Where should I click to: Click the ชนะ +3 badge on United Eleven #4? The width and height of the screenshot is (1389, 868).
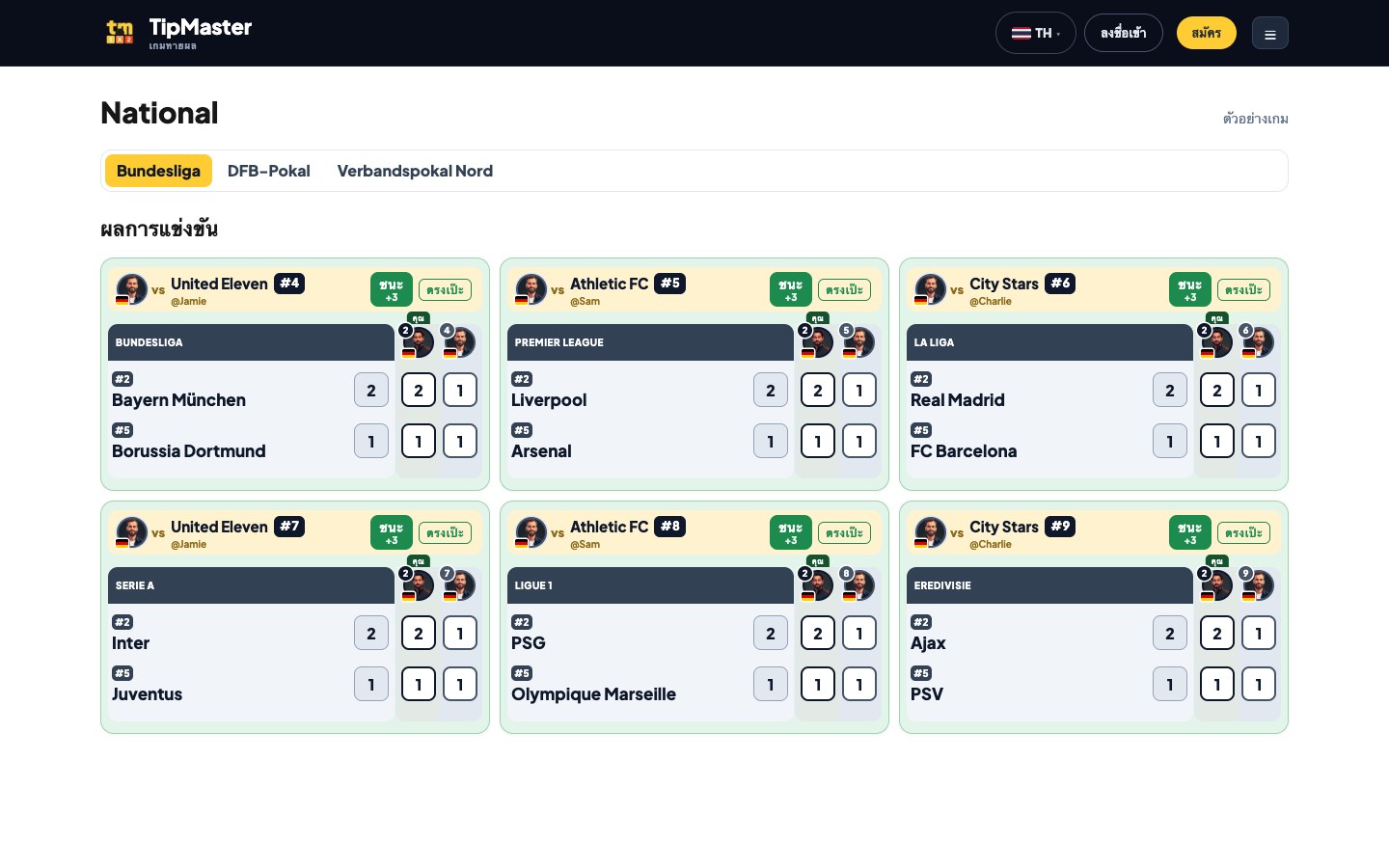pos(392,289)
